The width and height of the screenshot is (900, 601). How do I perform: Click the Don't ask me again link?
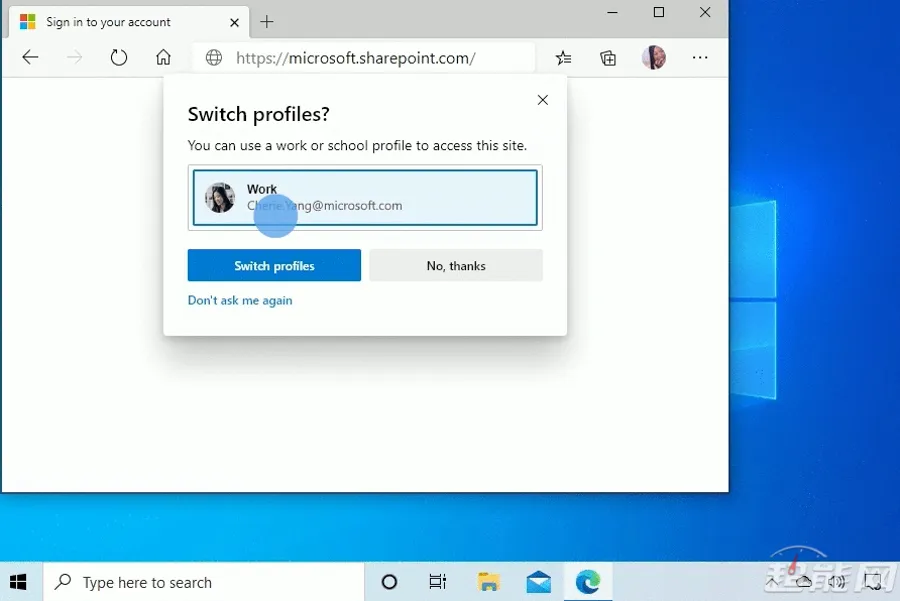click(240, 300)
